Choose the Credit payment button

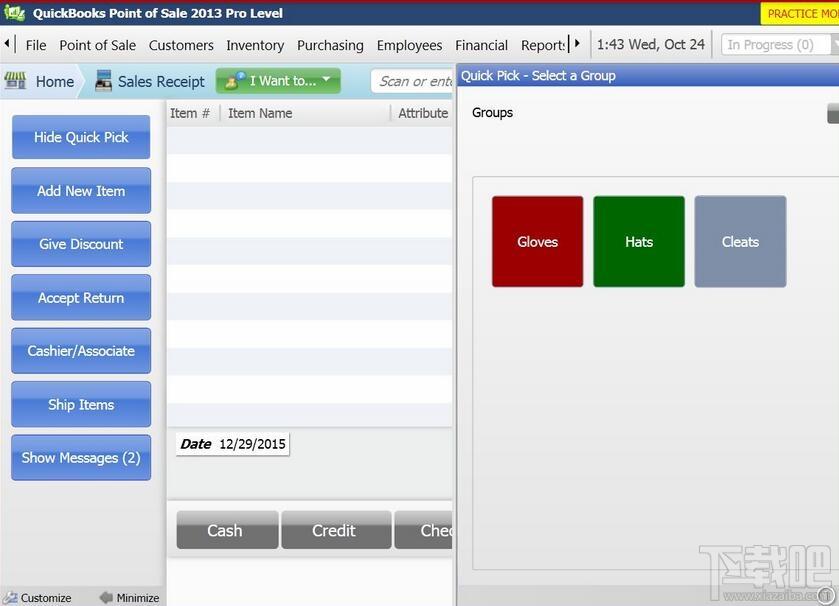tap(336, 530)
